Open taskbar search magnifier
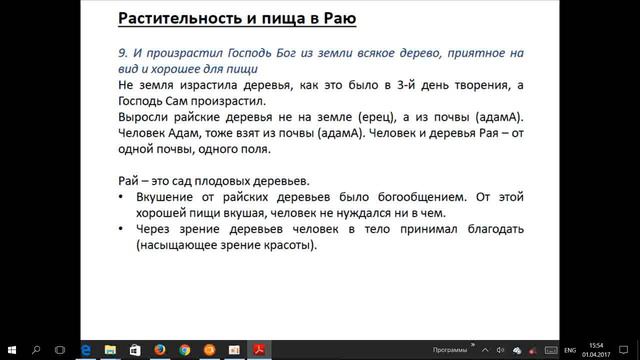The width and height of the screenshot is (640, 360). click(x=36, y=350)
